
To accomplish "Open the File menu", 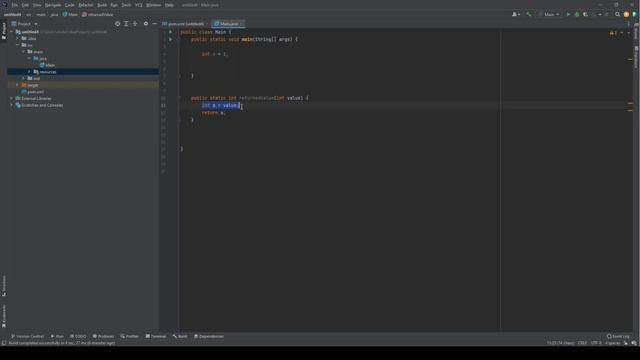I will pos(15,5).
